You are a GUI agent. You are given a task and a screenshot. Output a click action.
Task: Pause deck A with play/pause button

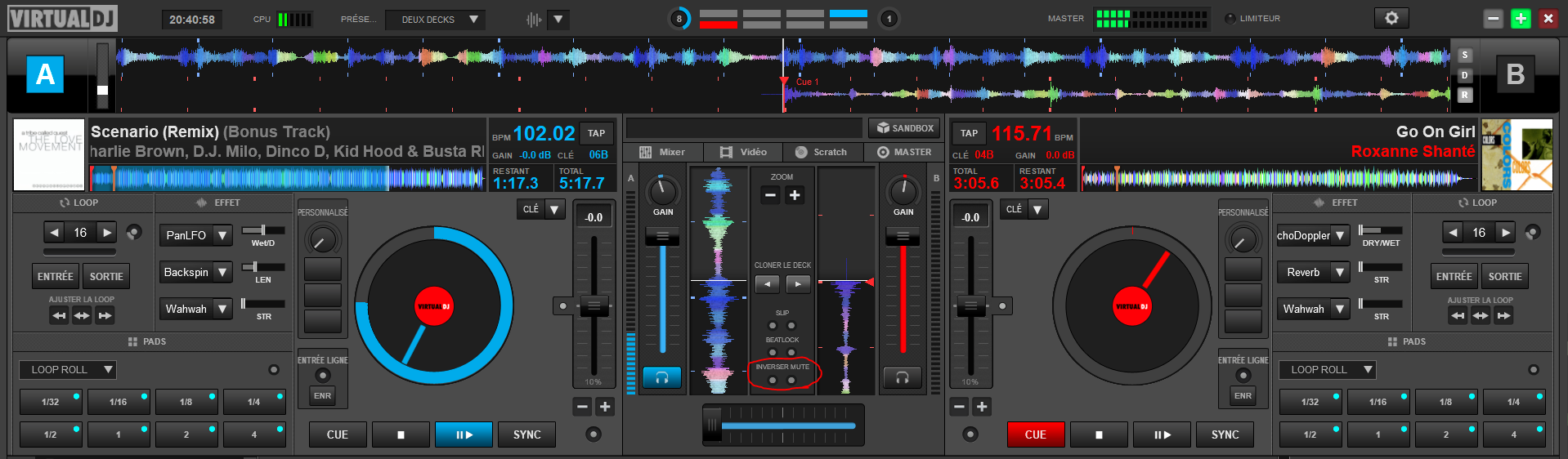pyautogui.click(x=464, y=434)
